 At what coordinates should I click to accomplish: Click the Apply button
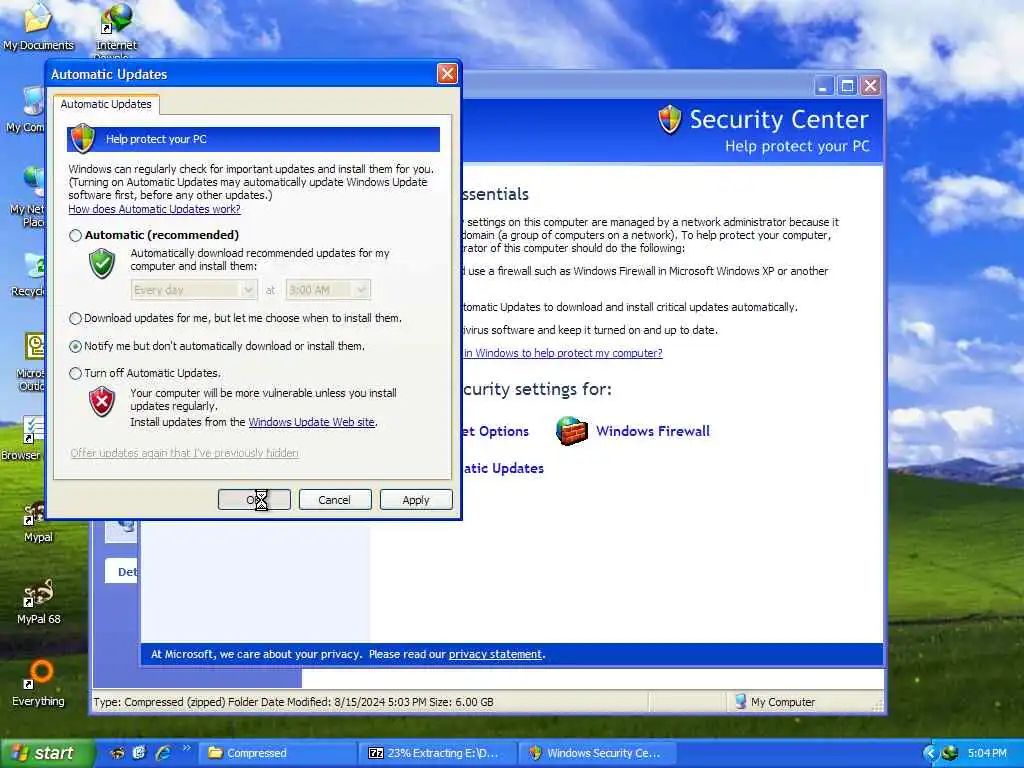point(416,500)
